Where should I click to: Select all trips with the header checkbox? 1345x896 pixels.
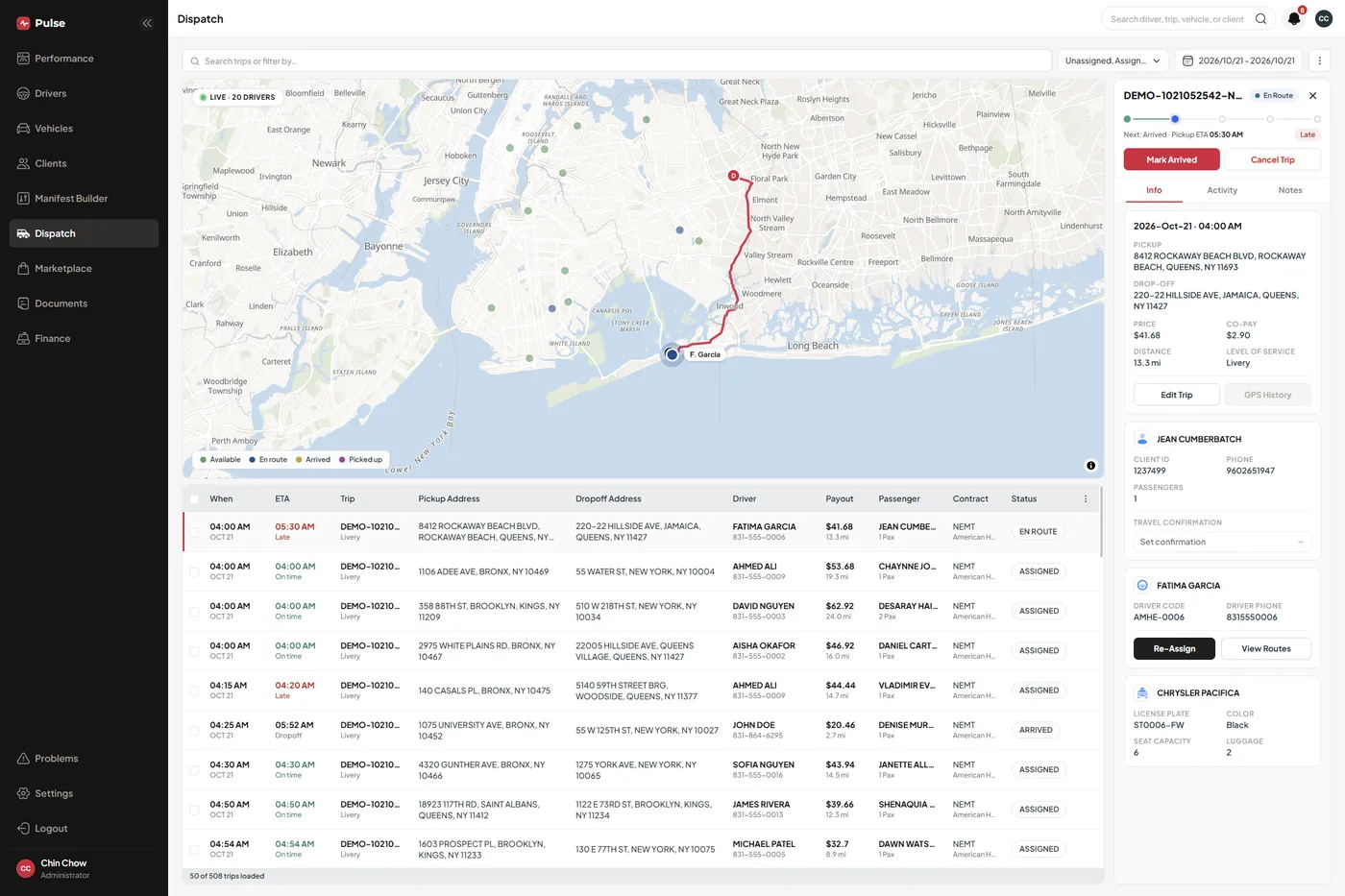point(194,499)
